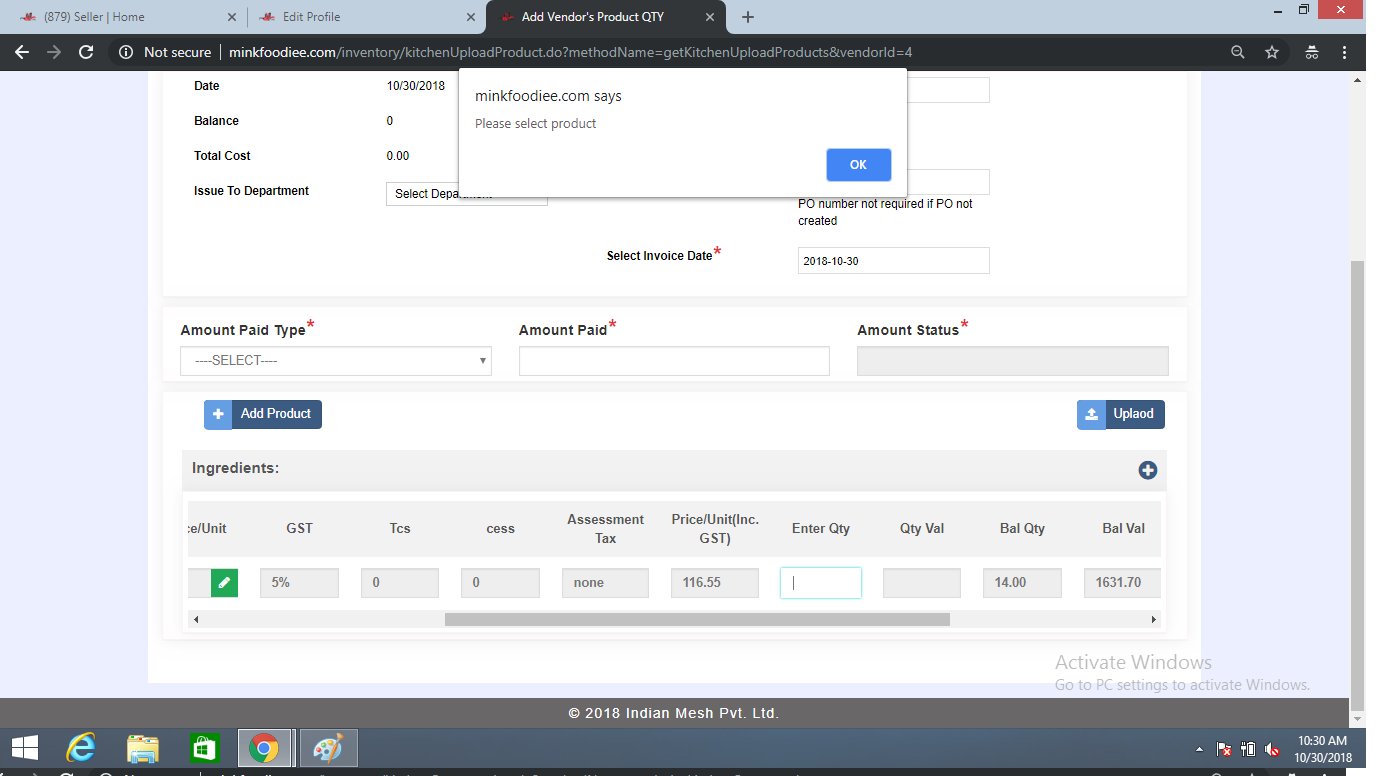Open the Windows Store taskbar icon
The height and width of the screenshot is (776, 1392).
tap(204, 748)
